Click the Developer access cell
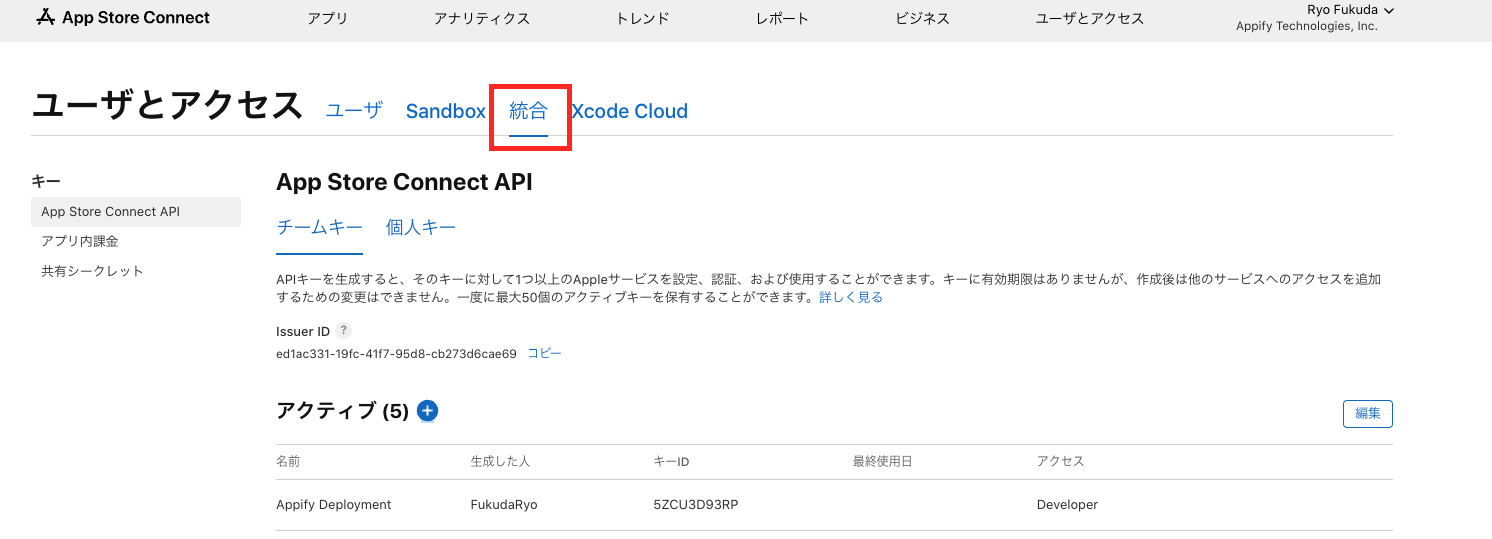Image resolution: width=1492 pixels, height=539 pixels. pos(1067,505)
